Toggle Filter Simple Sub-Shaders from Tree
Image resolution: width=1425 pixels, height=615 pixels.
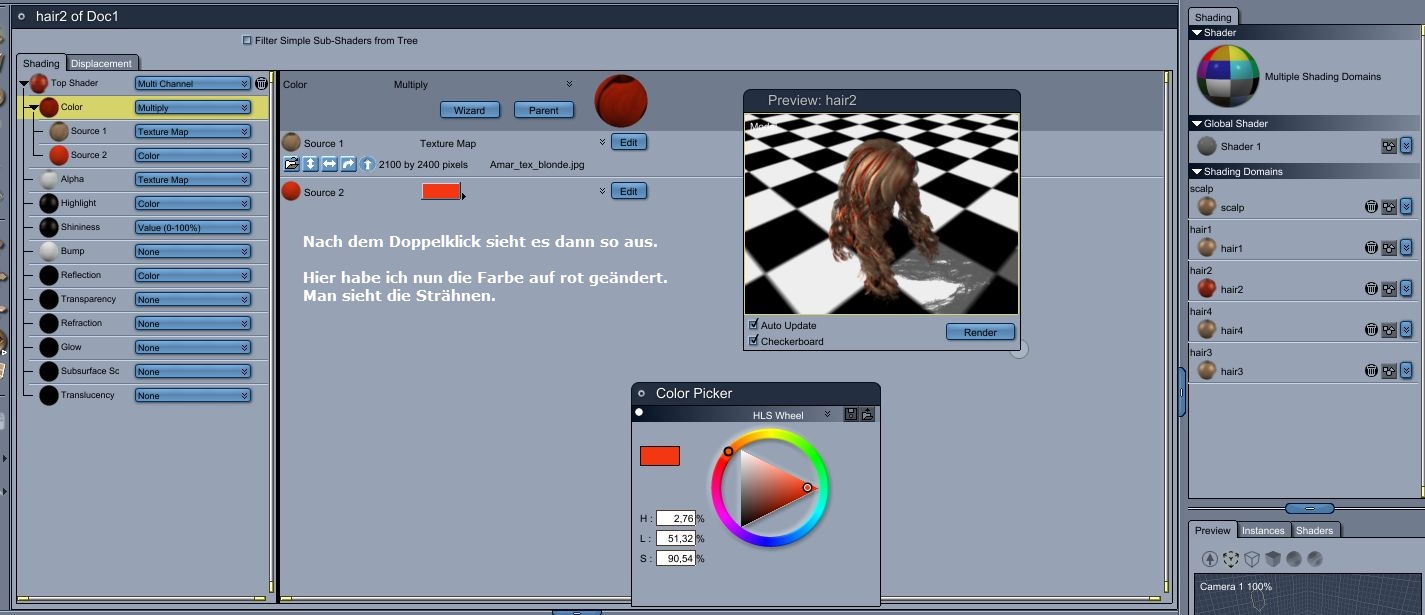(247, 41)
